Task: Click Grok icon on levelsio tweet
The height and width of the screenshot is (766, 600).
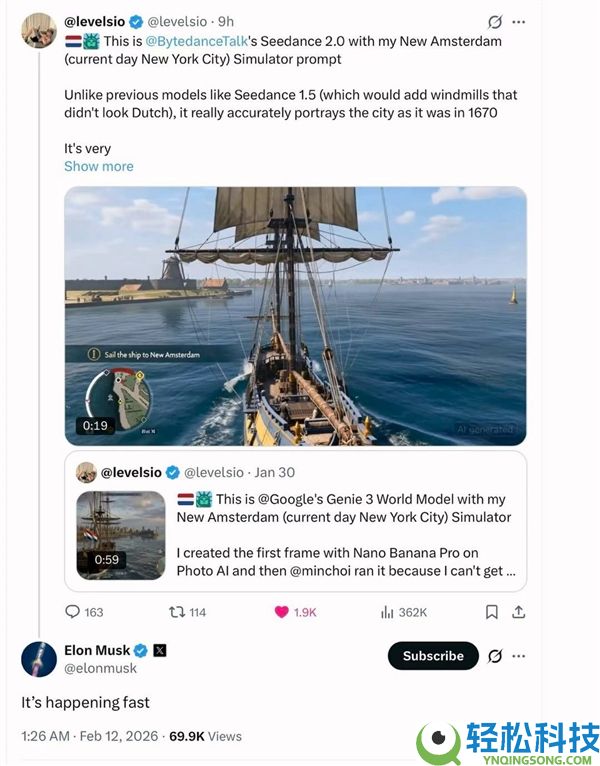Action: click(494, 21)
